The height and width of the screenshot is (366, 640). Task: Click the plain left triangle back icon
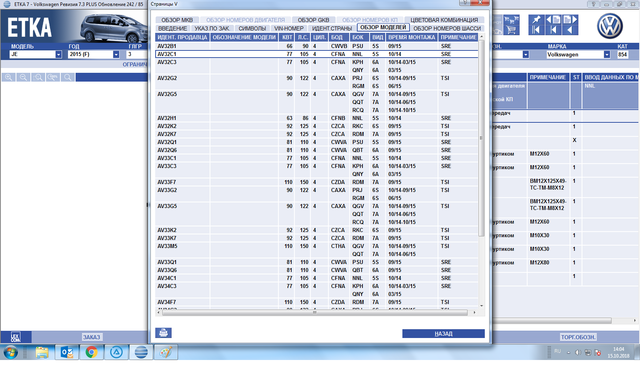coord(570,30)
